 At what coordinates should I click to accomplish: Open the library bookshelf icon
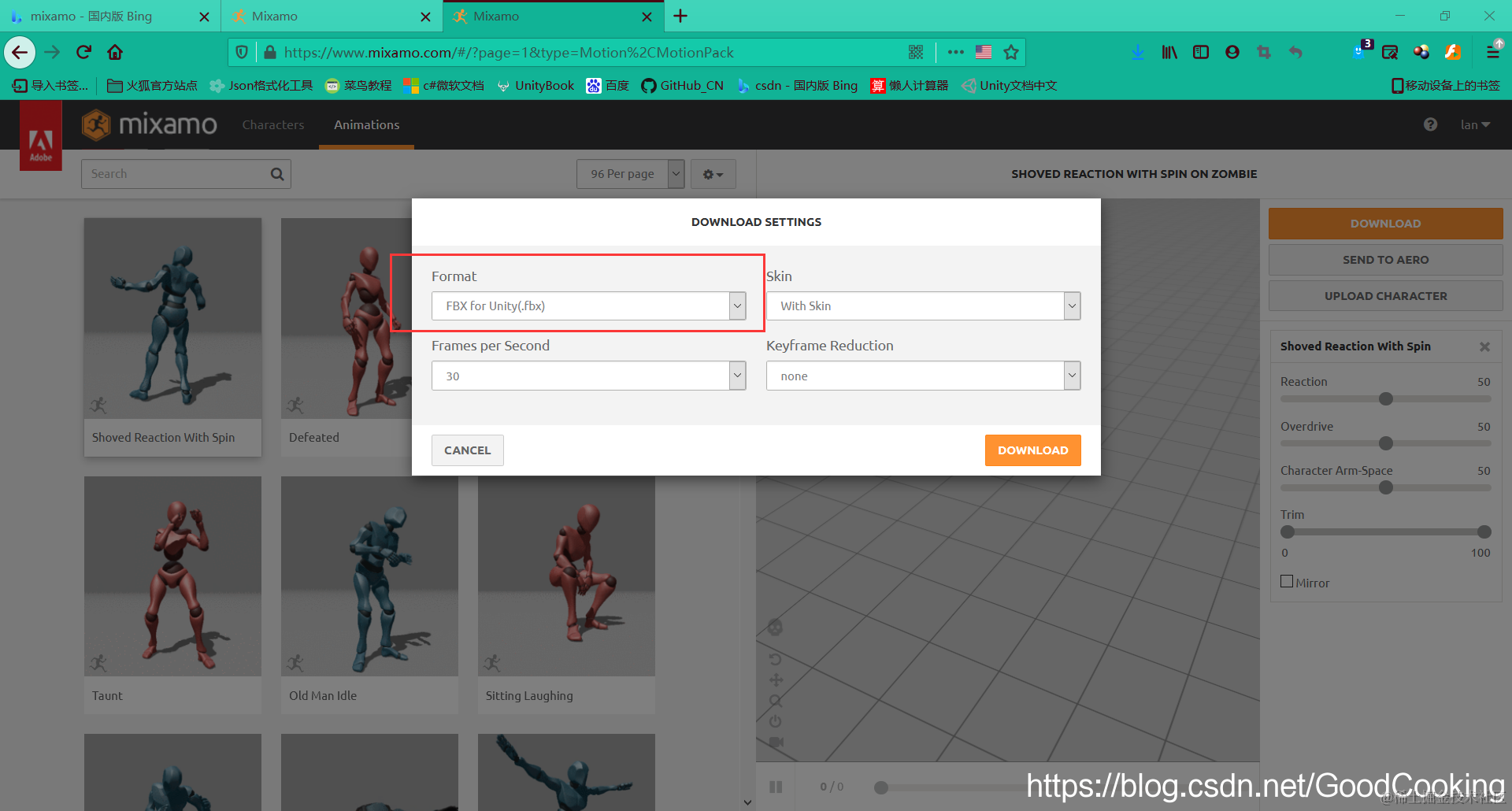click(x=1169, y=53)
